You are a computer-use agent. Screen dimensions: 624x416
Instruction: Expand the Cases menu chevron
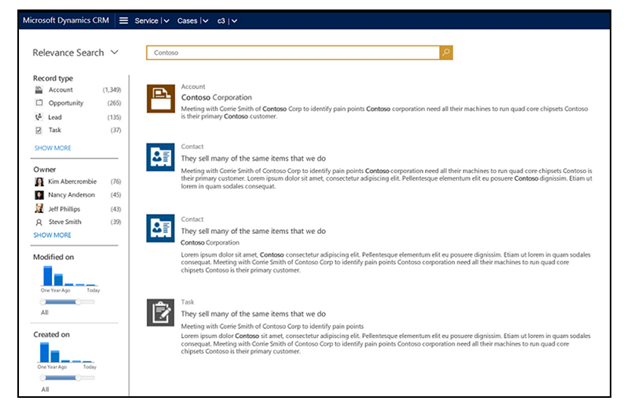205,21
